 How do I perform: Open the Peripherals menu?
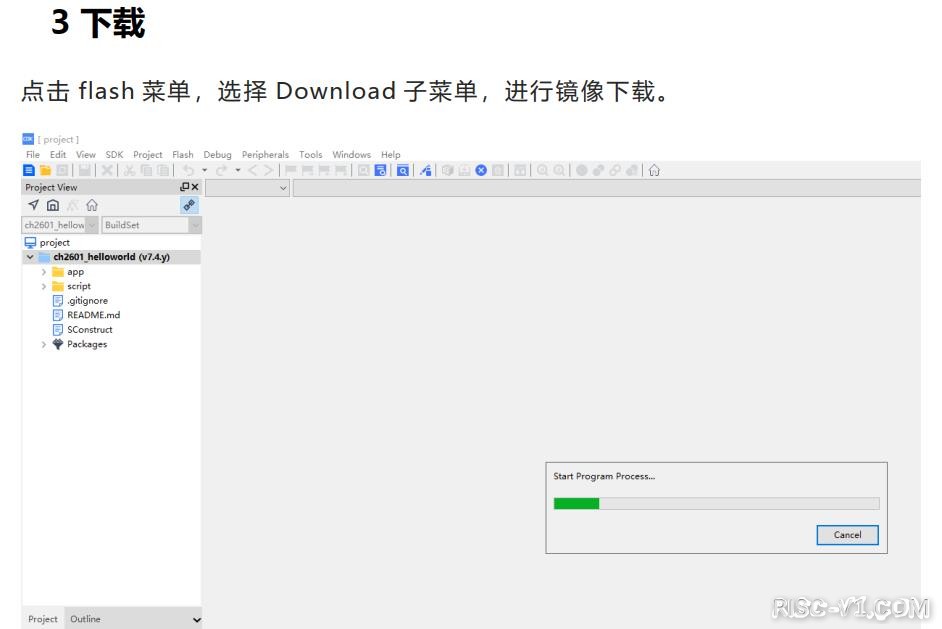coord(265,155)
